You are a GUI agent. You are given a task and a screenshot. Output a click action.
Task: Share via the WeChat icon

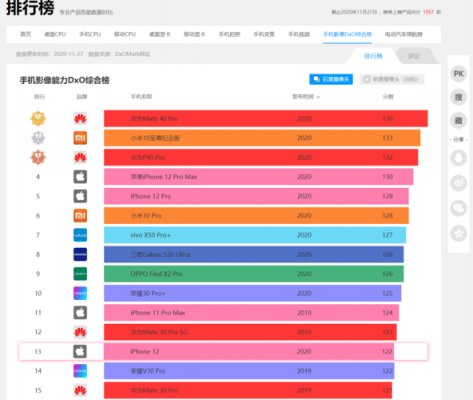coord(459,208)
